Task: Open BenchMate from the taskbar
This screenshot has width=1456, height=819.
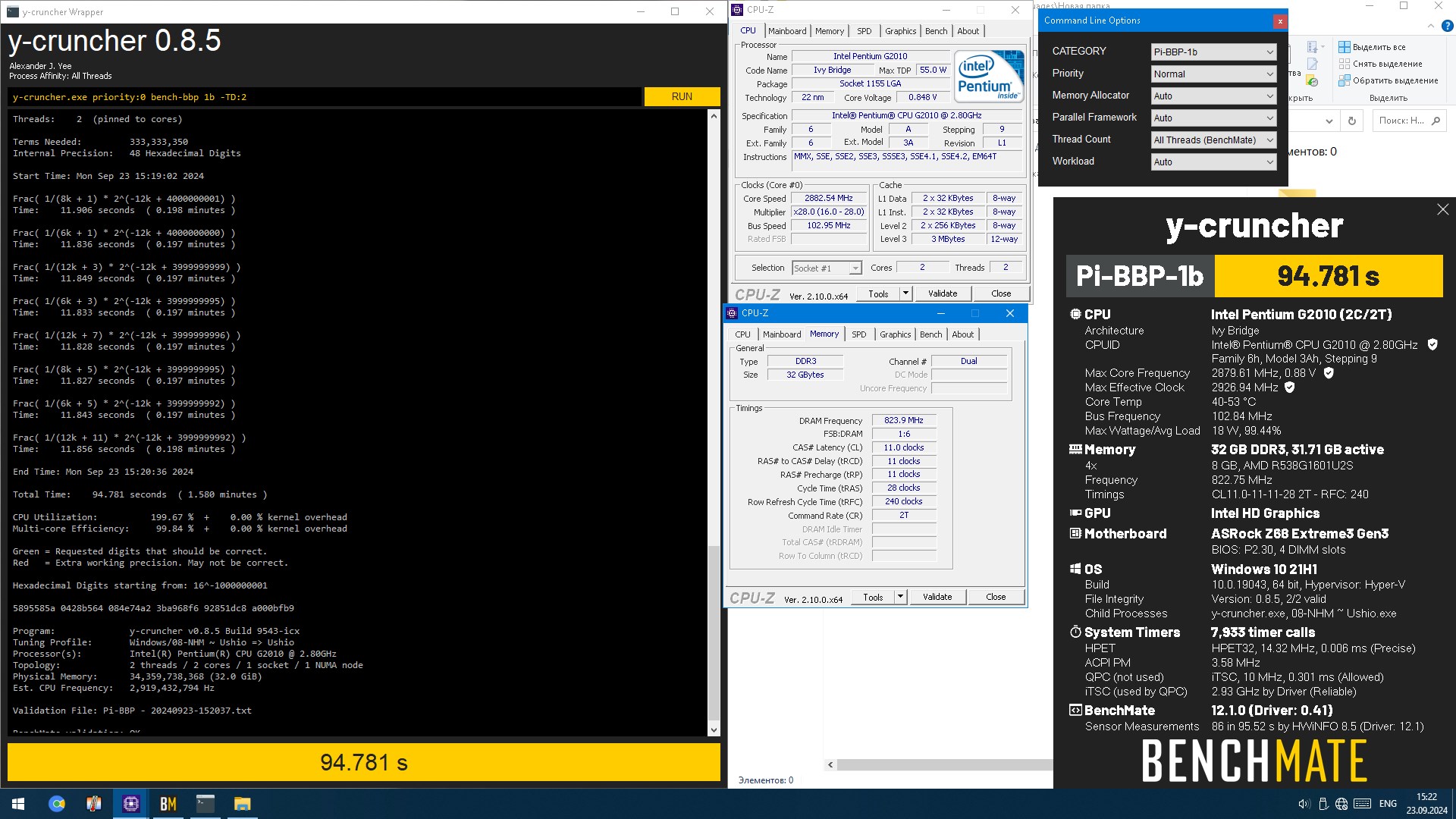Action: click(x=168, y=804)
